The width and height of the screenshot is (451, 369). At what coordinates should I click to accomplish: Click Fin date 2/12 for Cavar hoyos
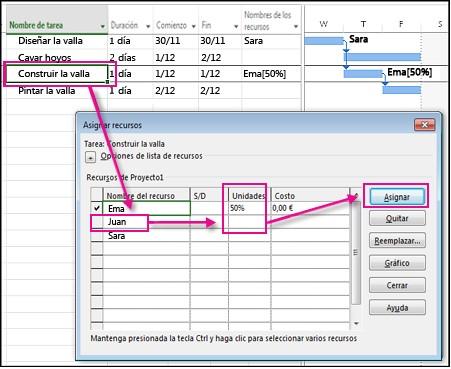click(x=220, y=57)
